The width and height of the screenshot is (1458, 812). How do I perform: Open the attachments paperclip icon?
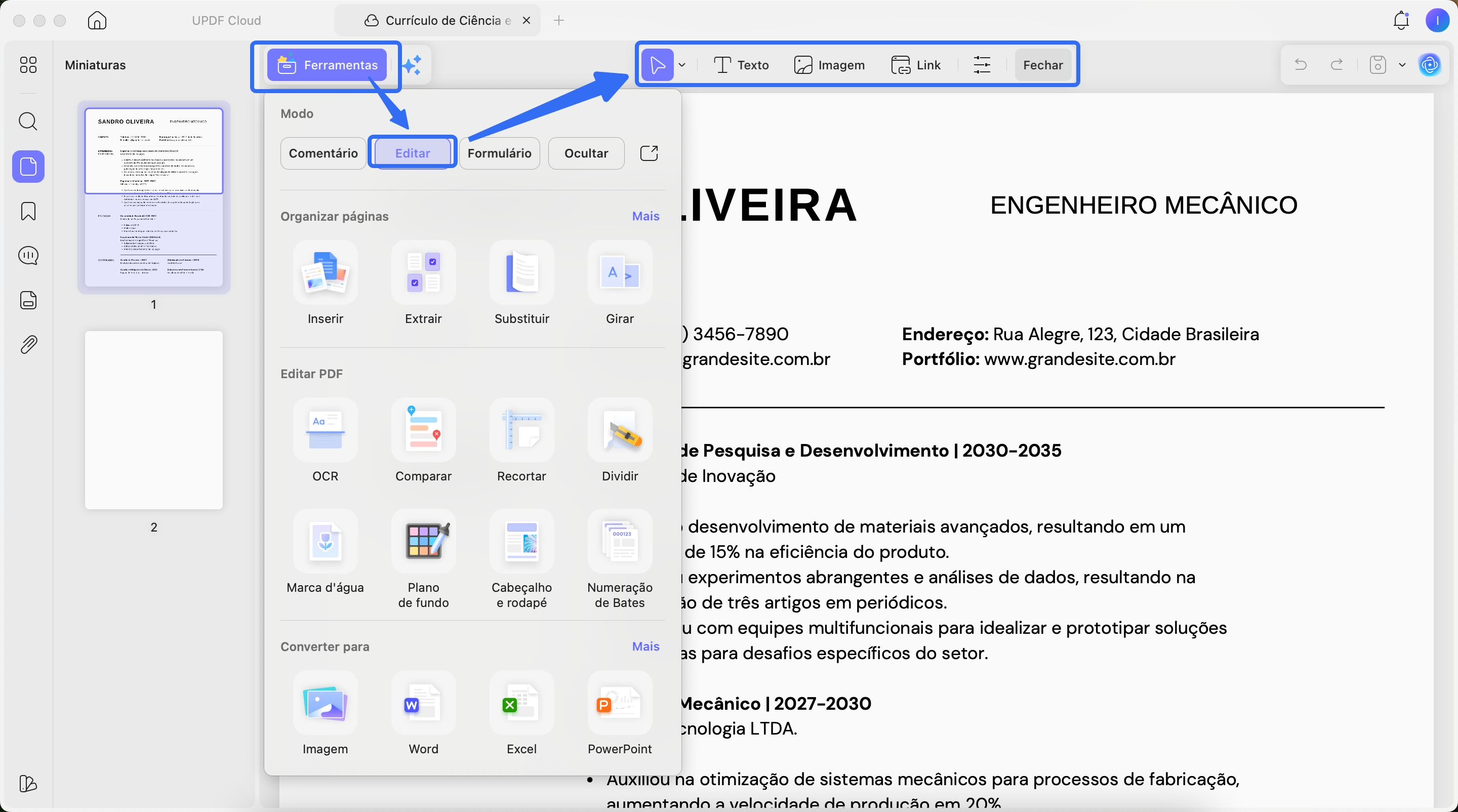(x=28, y=345)
